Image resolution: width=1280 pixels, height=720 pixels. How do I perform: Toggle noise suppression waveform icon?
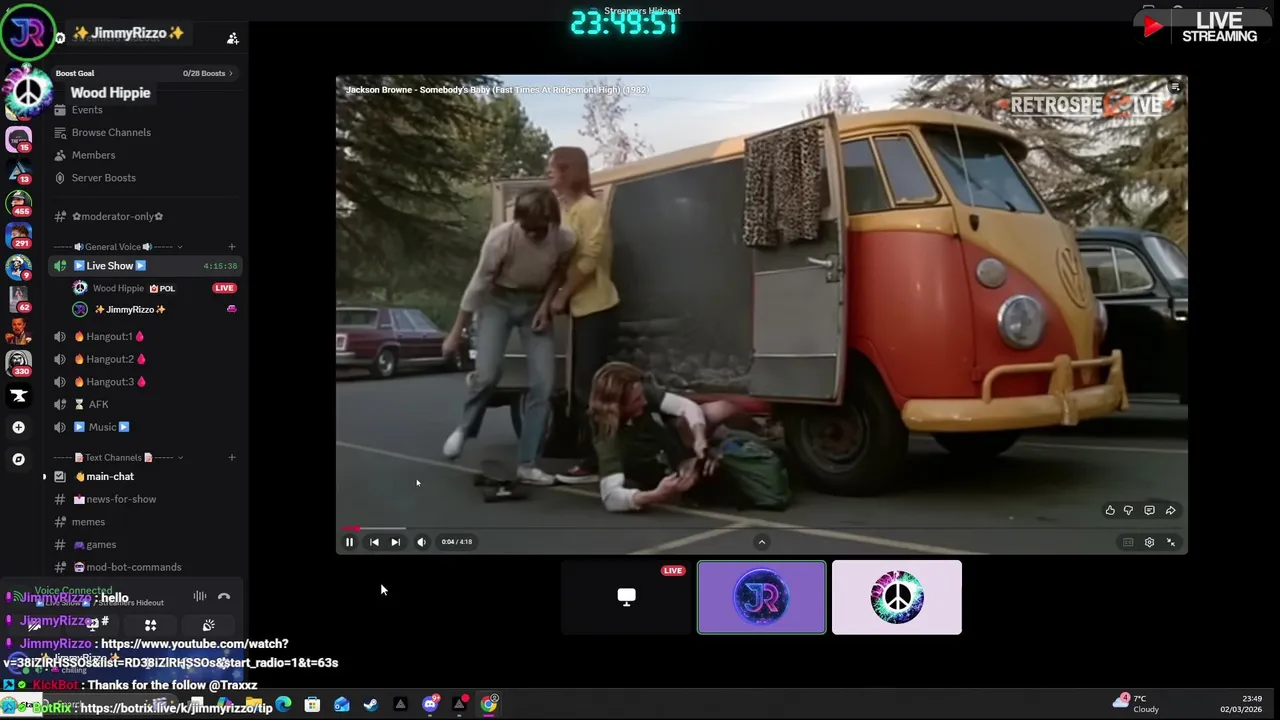200,597
